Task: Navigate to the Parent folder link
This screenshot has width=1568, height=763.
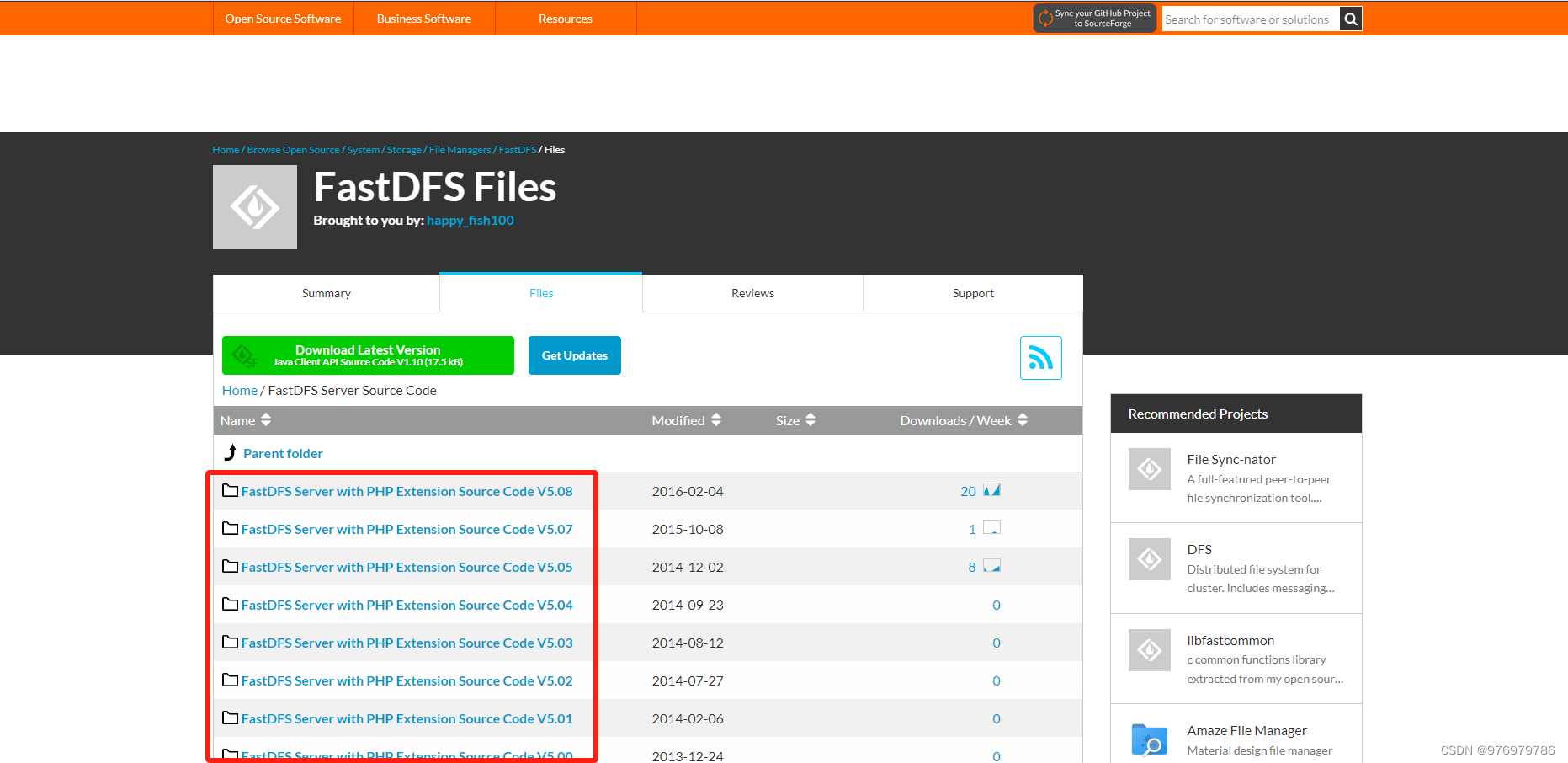Action: pos(283,453)
